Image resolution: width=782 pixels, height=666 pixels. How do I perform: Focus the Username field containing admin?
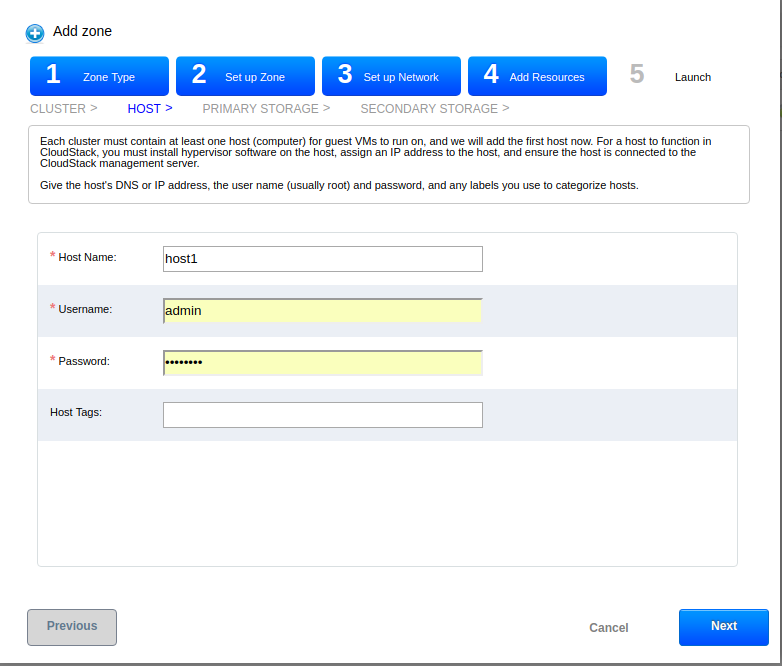(323, 311)
